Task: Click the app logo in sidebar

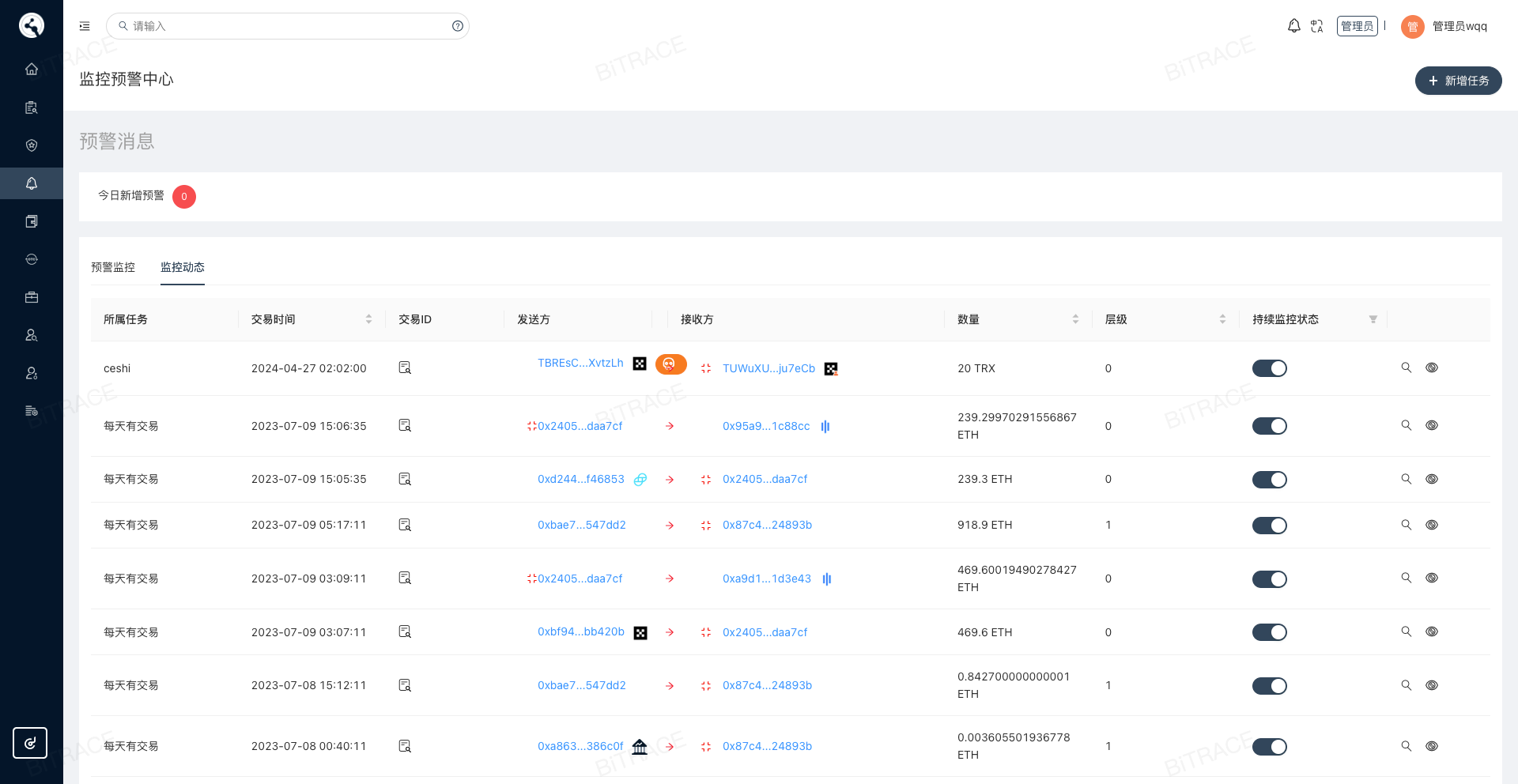Action: pyautogui.click(x=32, y=25)
